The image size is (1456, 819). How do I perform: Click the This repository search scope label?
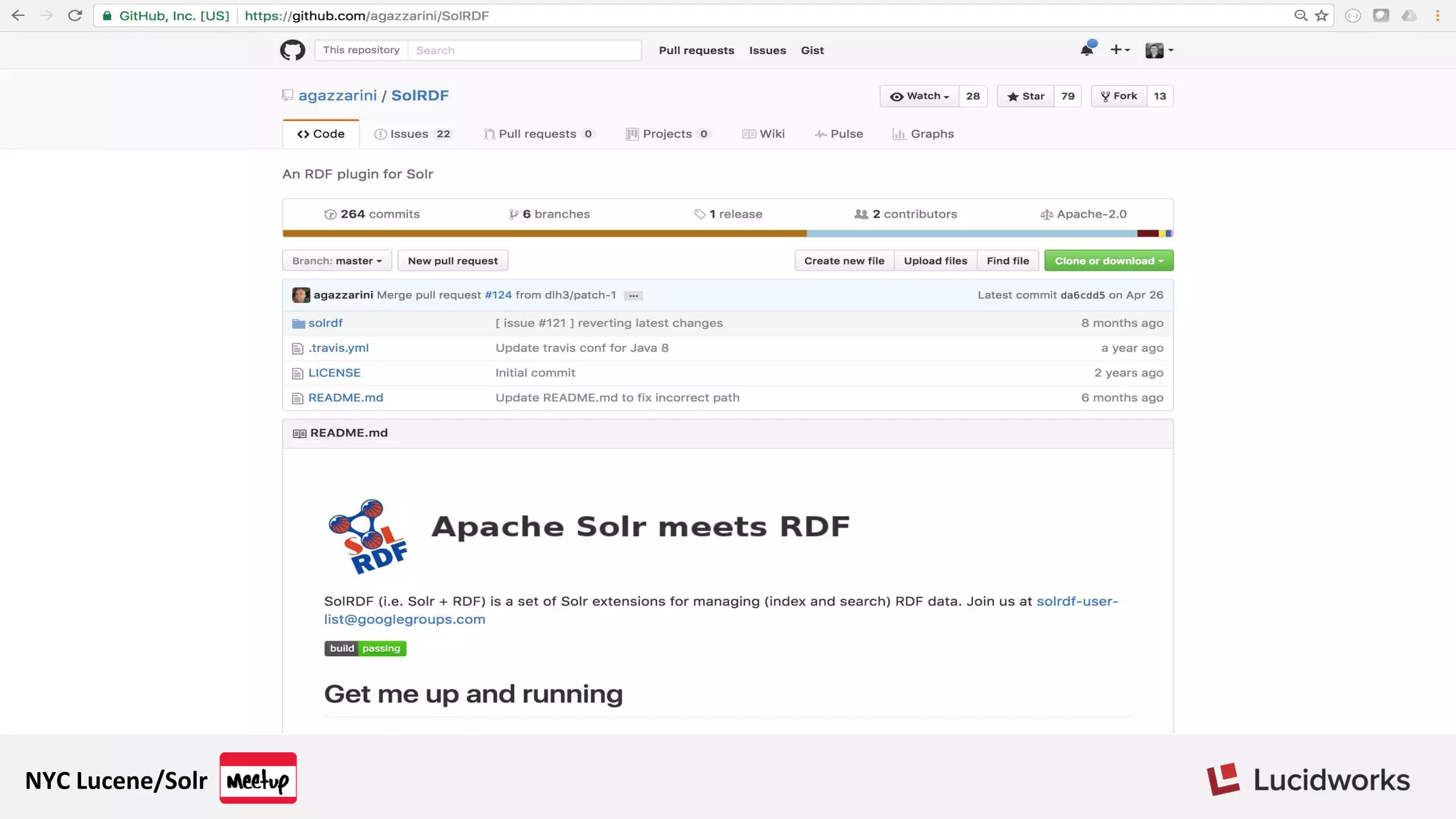pos(361,50)
